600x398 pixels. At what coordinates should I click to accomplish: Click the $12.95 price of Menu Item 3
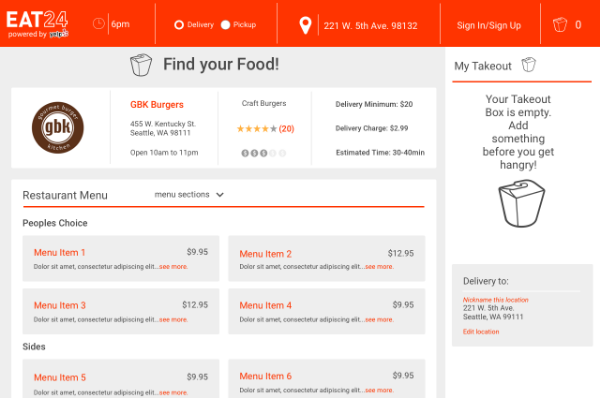(x=195, y=305)
